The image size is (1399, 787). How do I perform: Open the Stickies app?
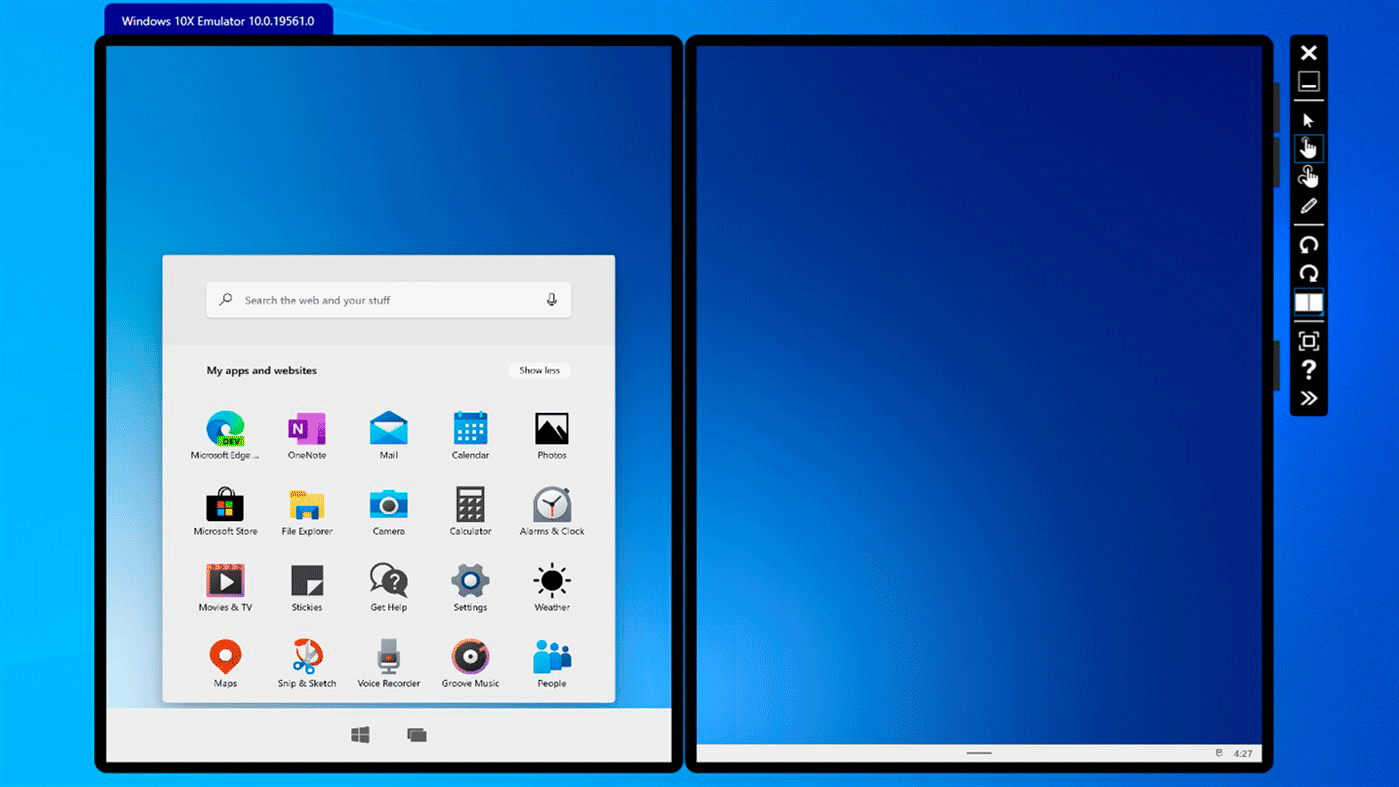tap(307, 587)
